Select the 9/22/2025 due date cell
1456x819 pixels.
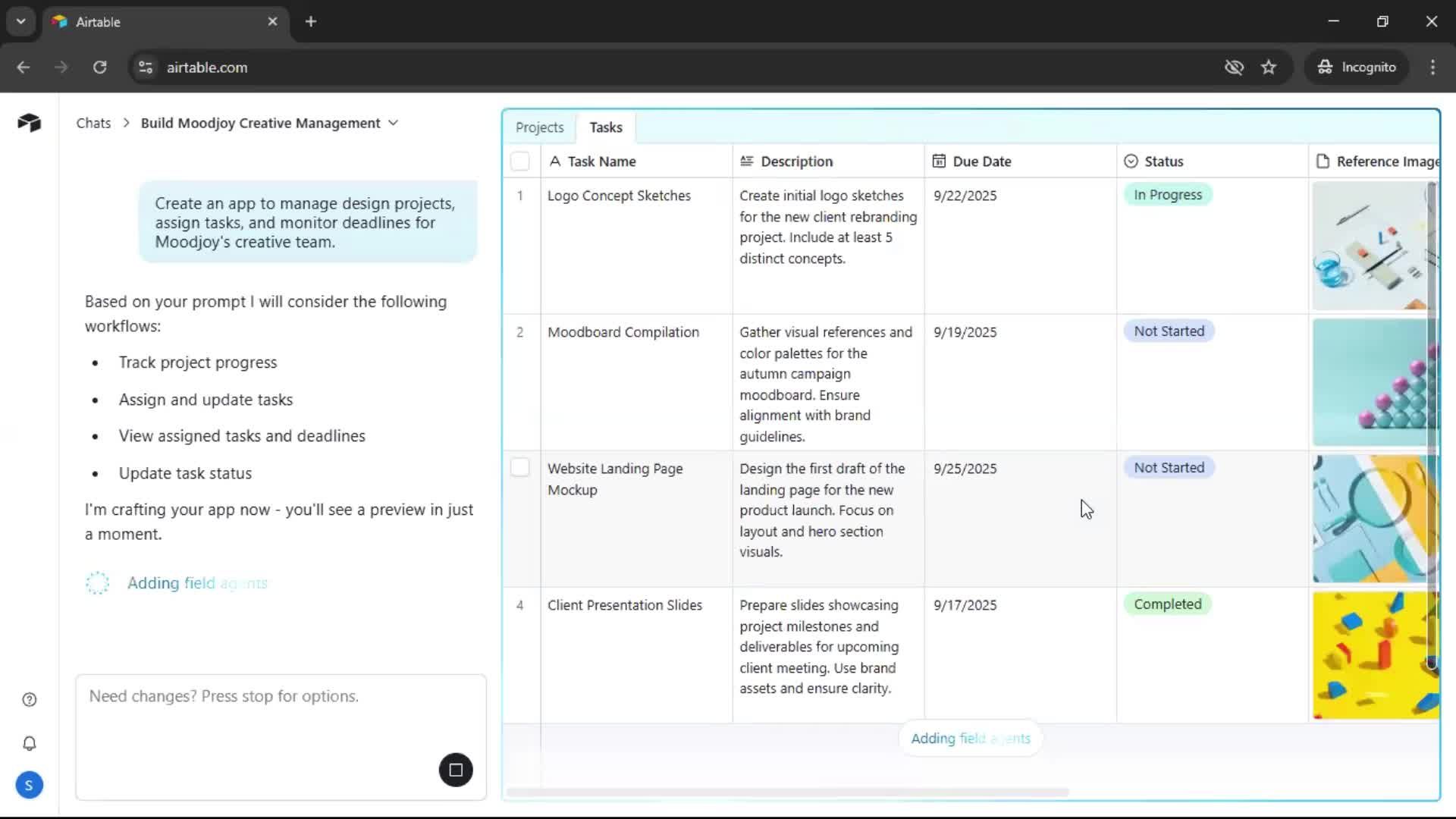tap(1020, 246)
